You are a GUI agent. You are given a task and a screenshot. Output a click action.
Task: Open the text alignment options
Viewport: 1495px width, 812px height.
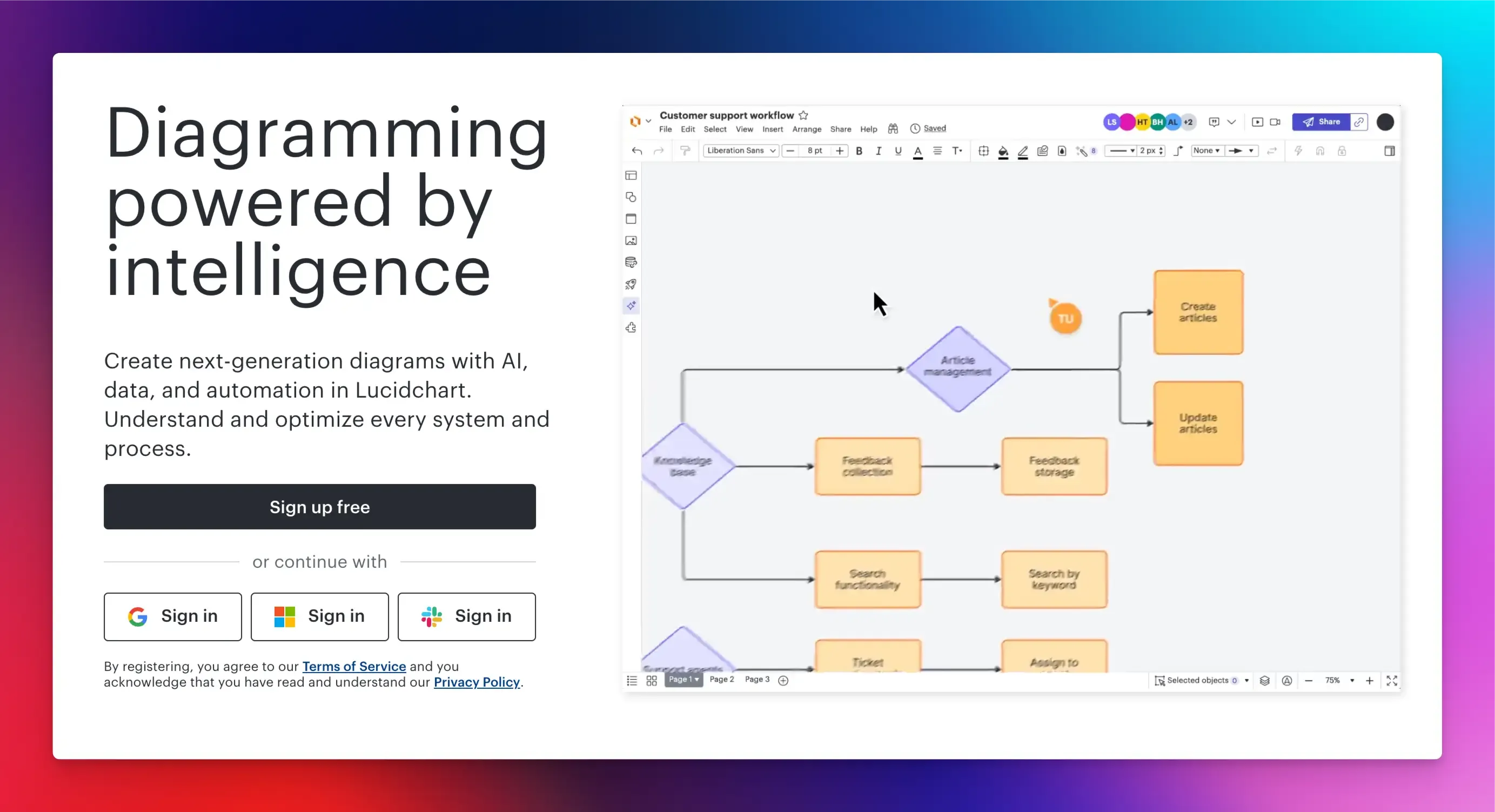(937, 151)
